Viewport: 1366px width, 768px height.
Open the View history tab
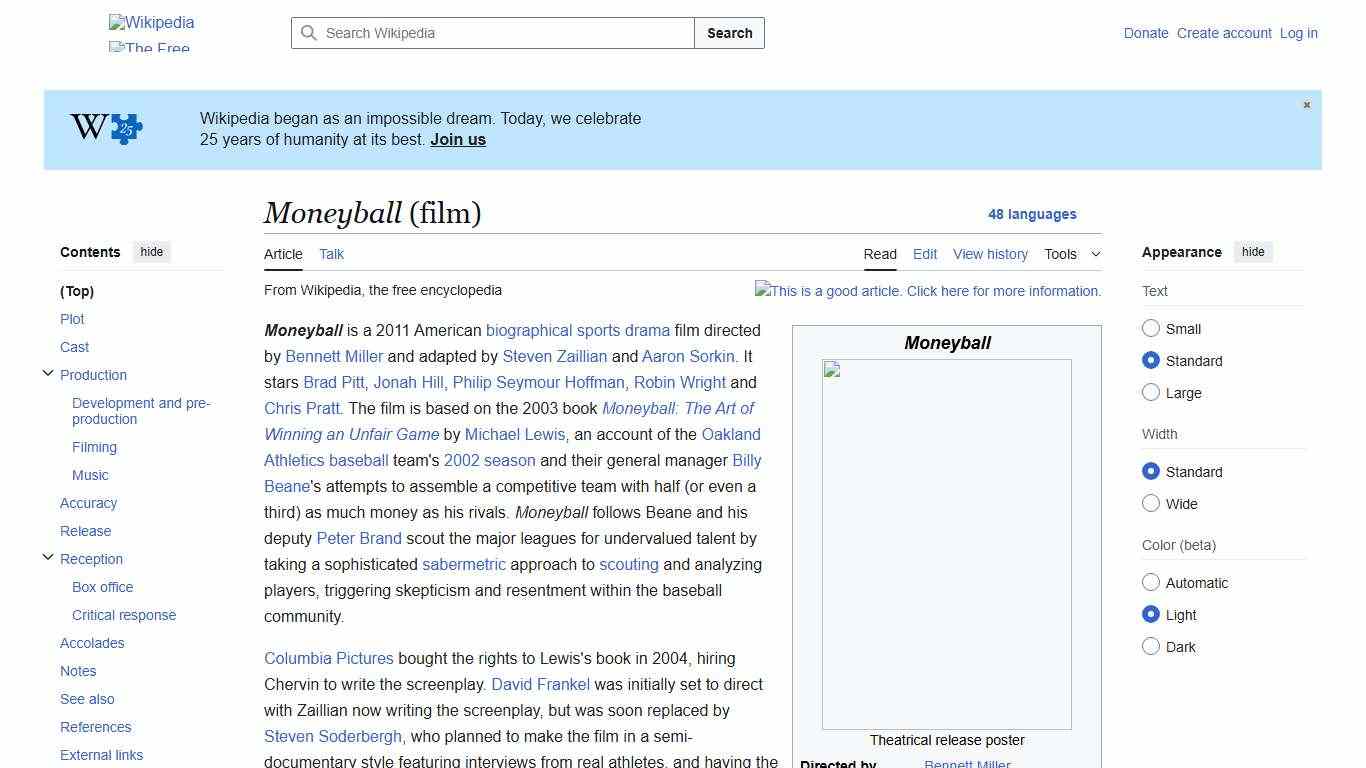(x=990, y=254)
